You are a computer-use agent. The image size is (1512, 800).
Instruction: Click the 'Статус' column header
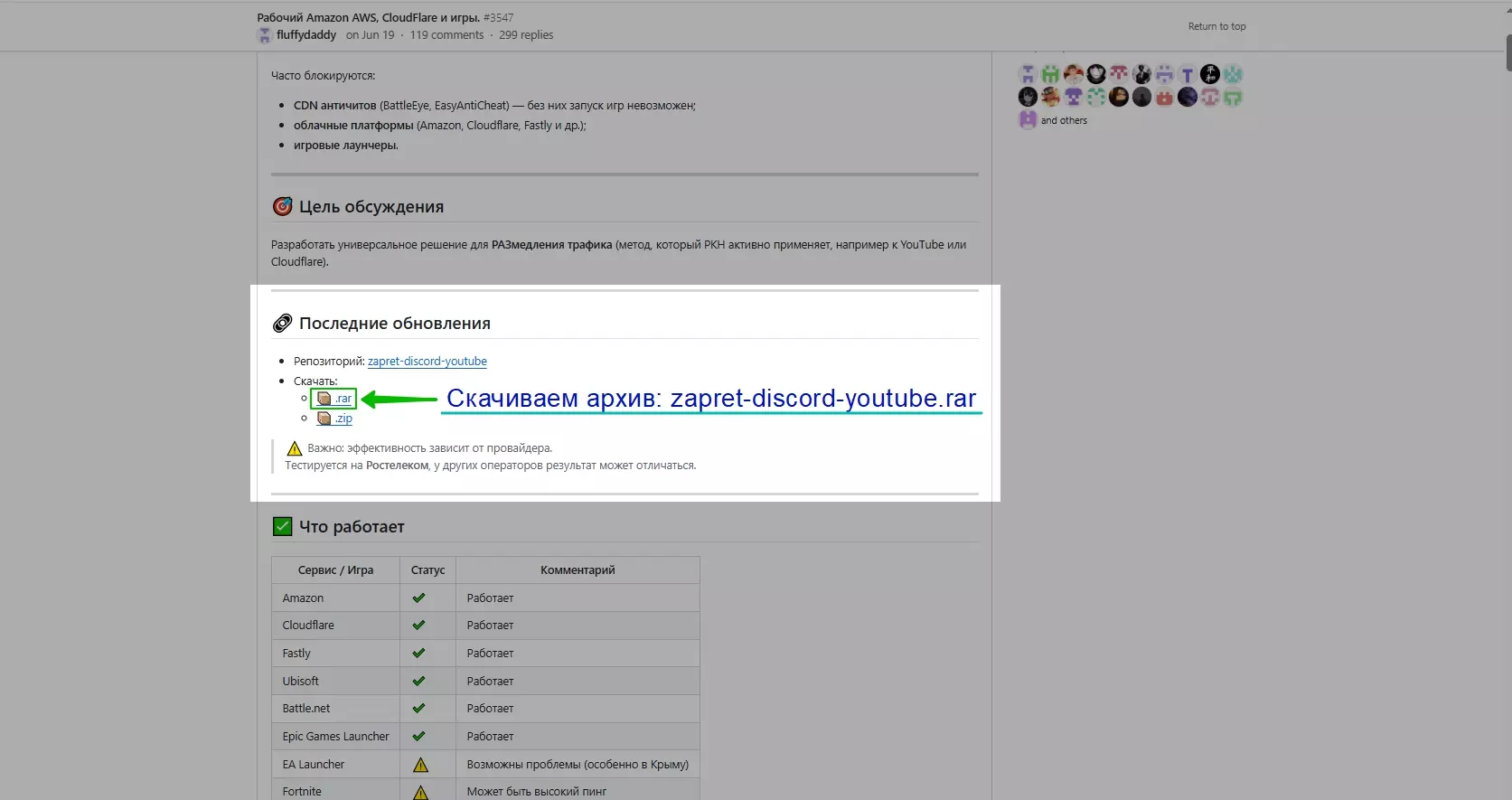(427, 570)
